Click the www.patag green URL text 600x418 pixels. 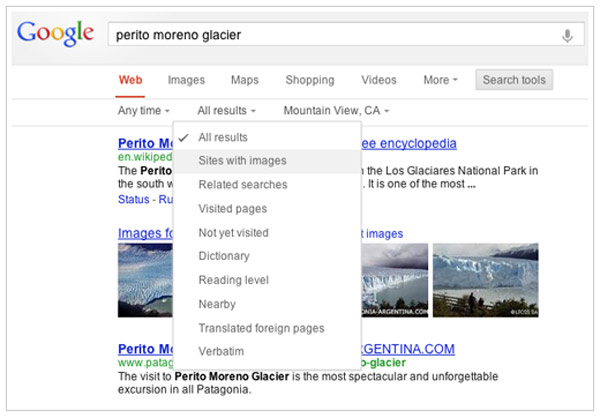click(145, 362)
